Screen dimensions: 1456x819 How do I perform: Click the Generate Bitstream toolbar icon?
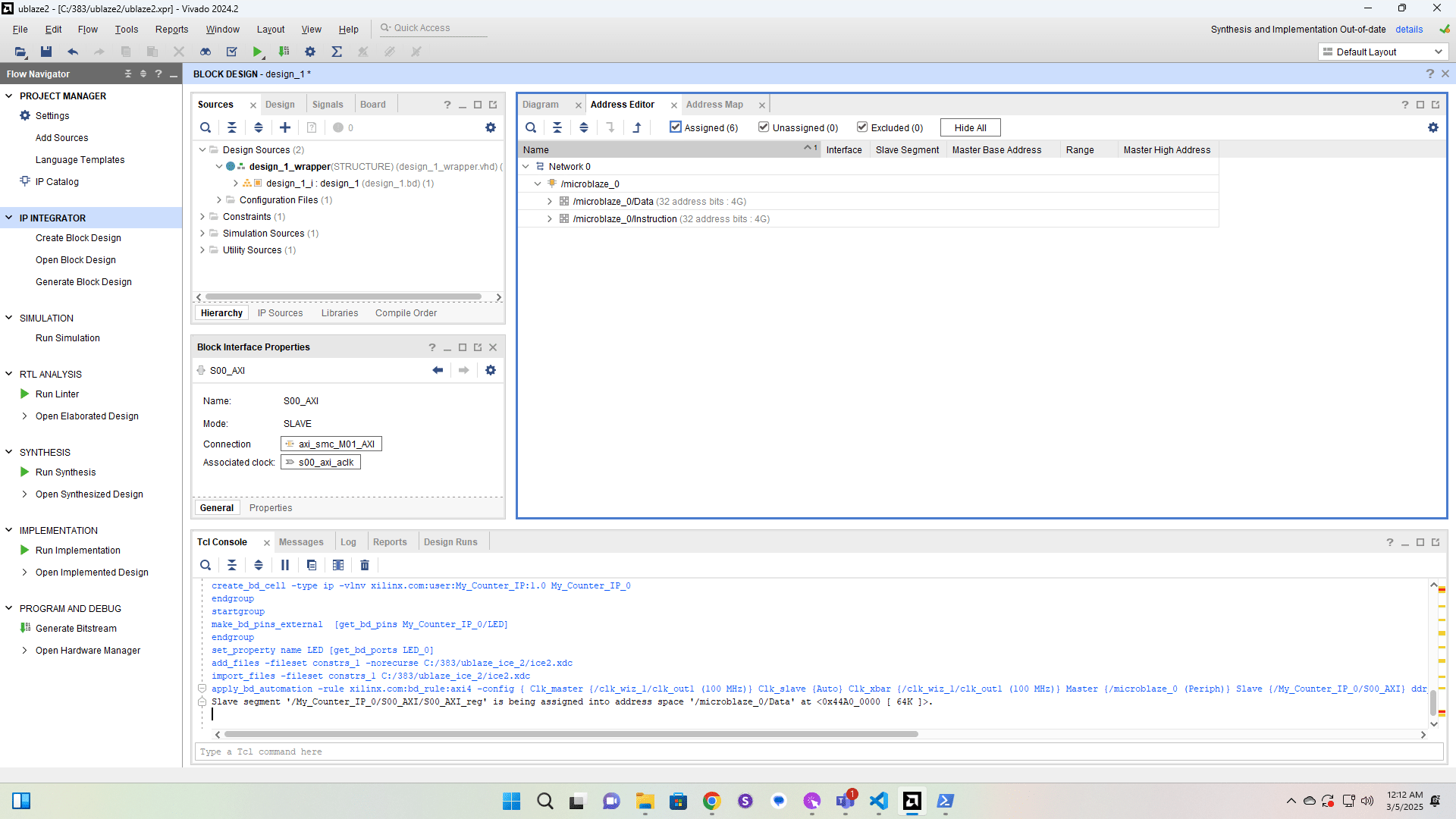pyautogui.click(x=284, y=52)
